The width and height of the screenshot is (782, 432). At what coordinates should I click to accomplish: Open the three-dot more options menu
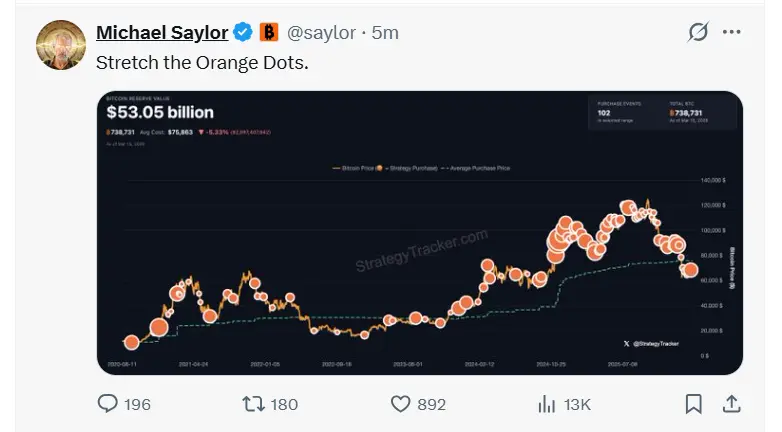tap(732, 32)
